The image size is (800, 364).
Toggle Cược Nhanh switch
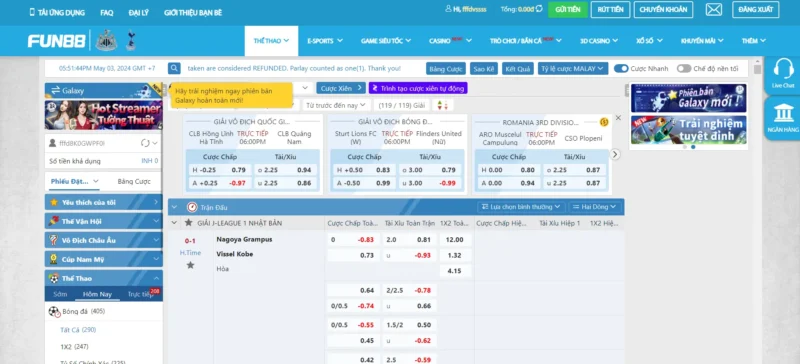point(621,68)
